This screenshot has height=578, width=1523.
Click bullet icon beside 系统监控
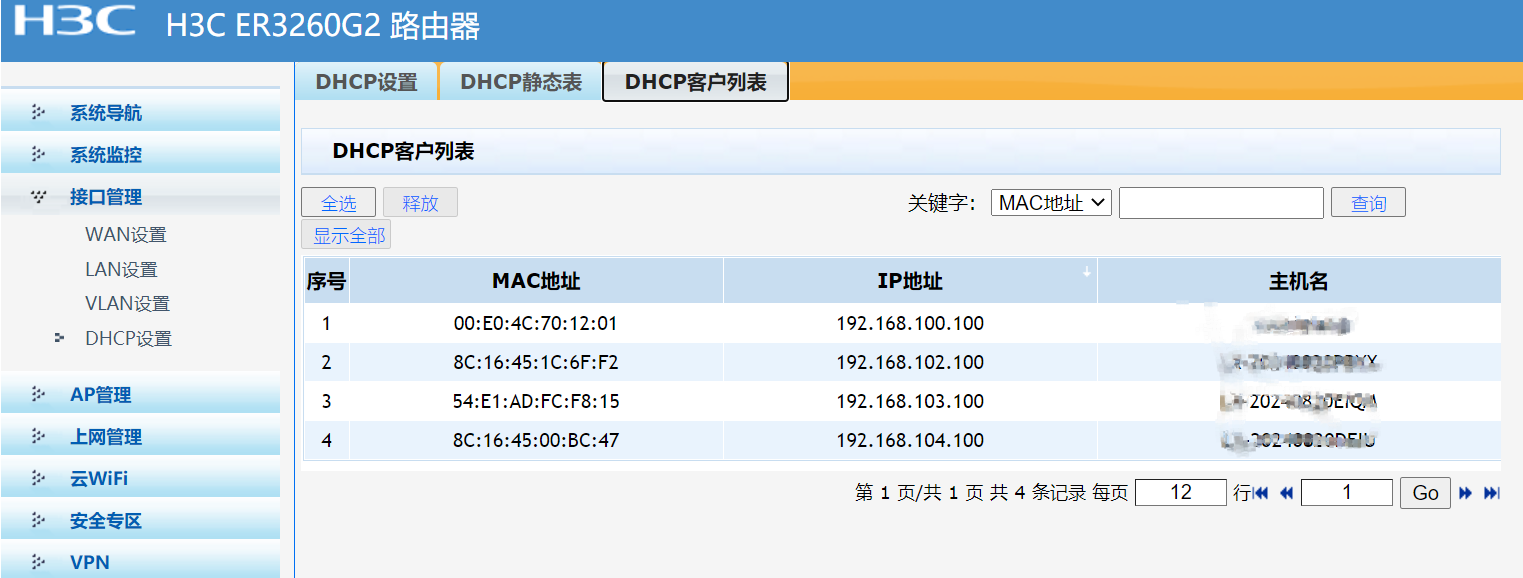click(39, 154)
